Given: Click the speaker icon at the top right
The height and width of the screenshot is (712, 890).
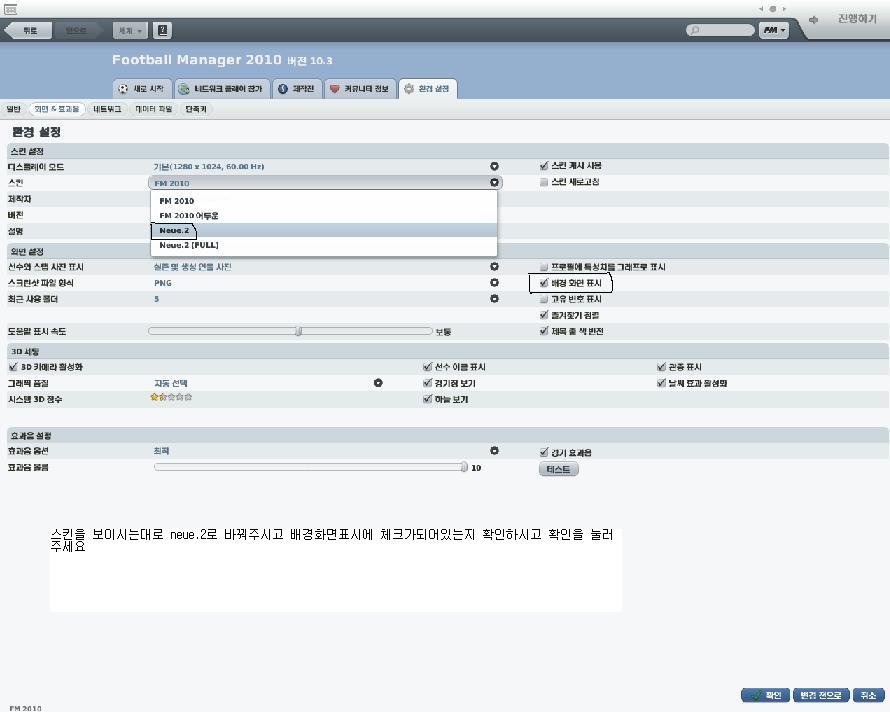Looking at the screenshot, I should click(813, 20).
